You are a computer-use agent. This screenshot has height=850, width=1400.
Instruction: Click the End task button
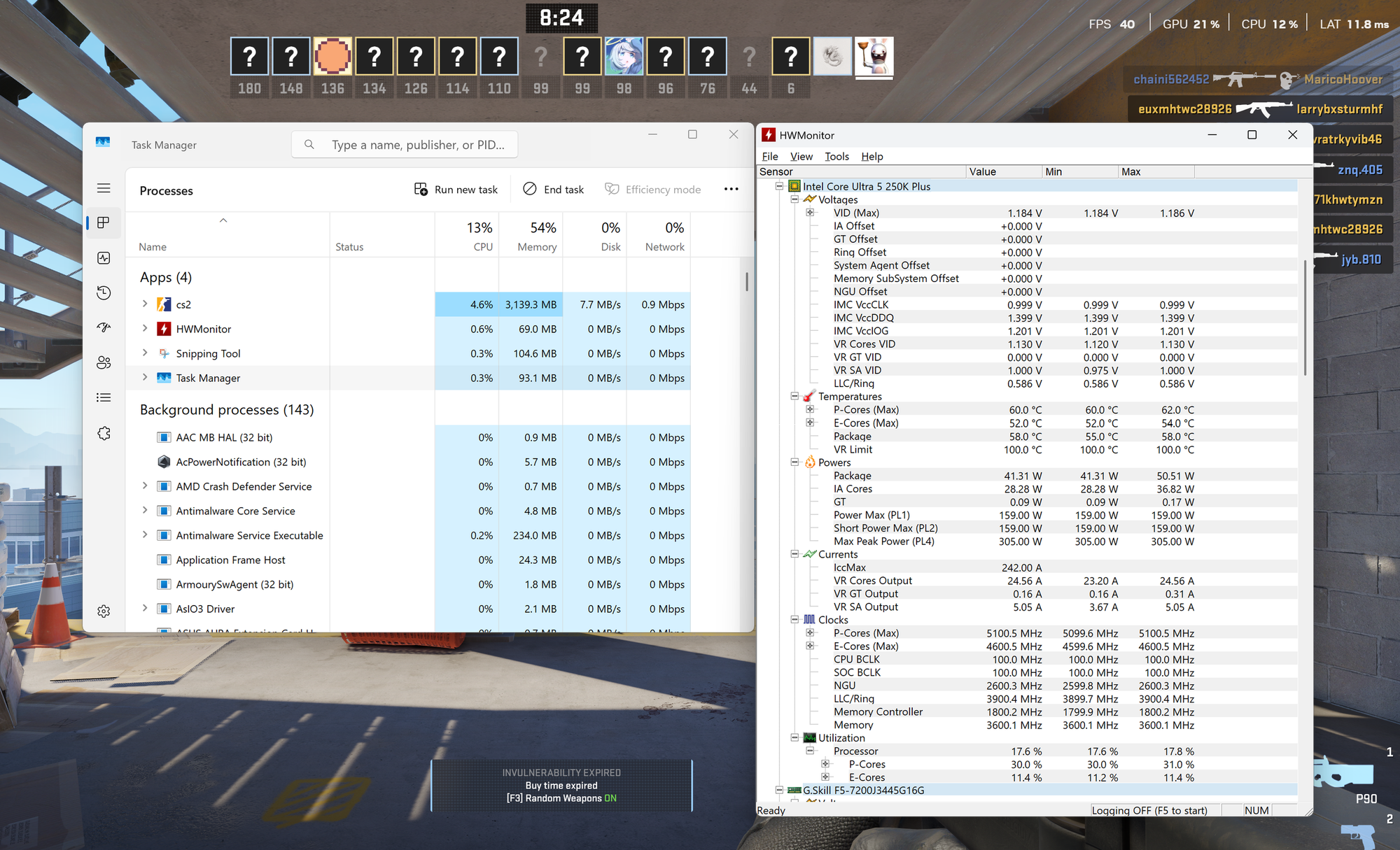pyautogui.click(x=553, y=189)
